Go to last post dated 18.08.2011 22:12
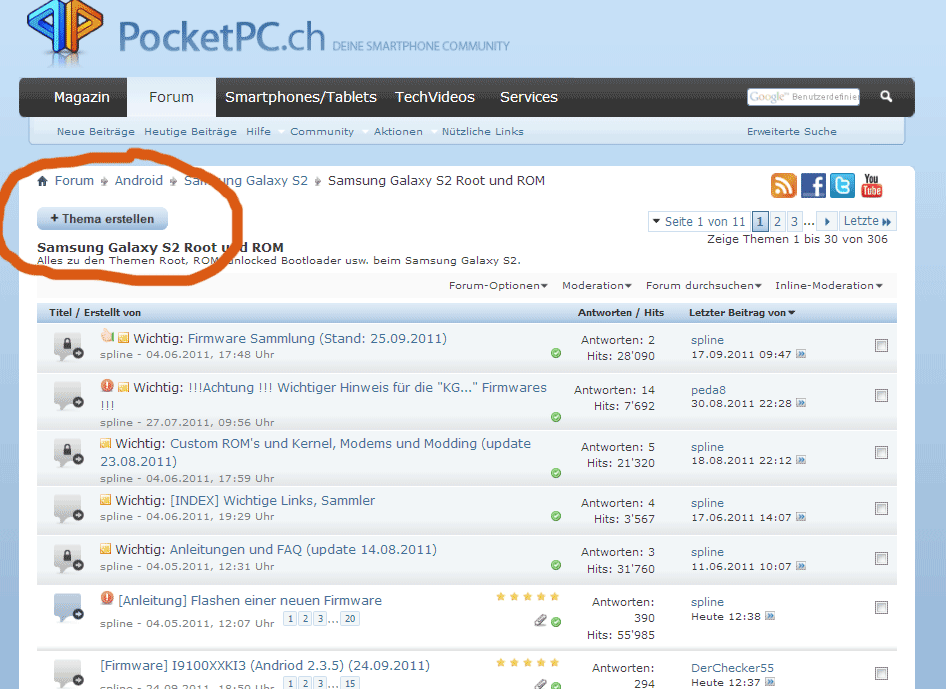This screenshot has height=689, width=946. [801, 460]
